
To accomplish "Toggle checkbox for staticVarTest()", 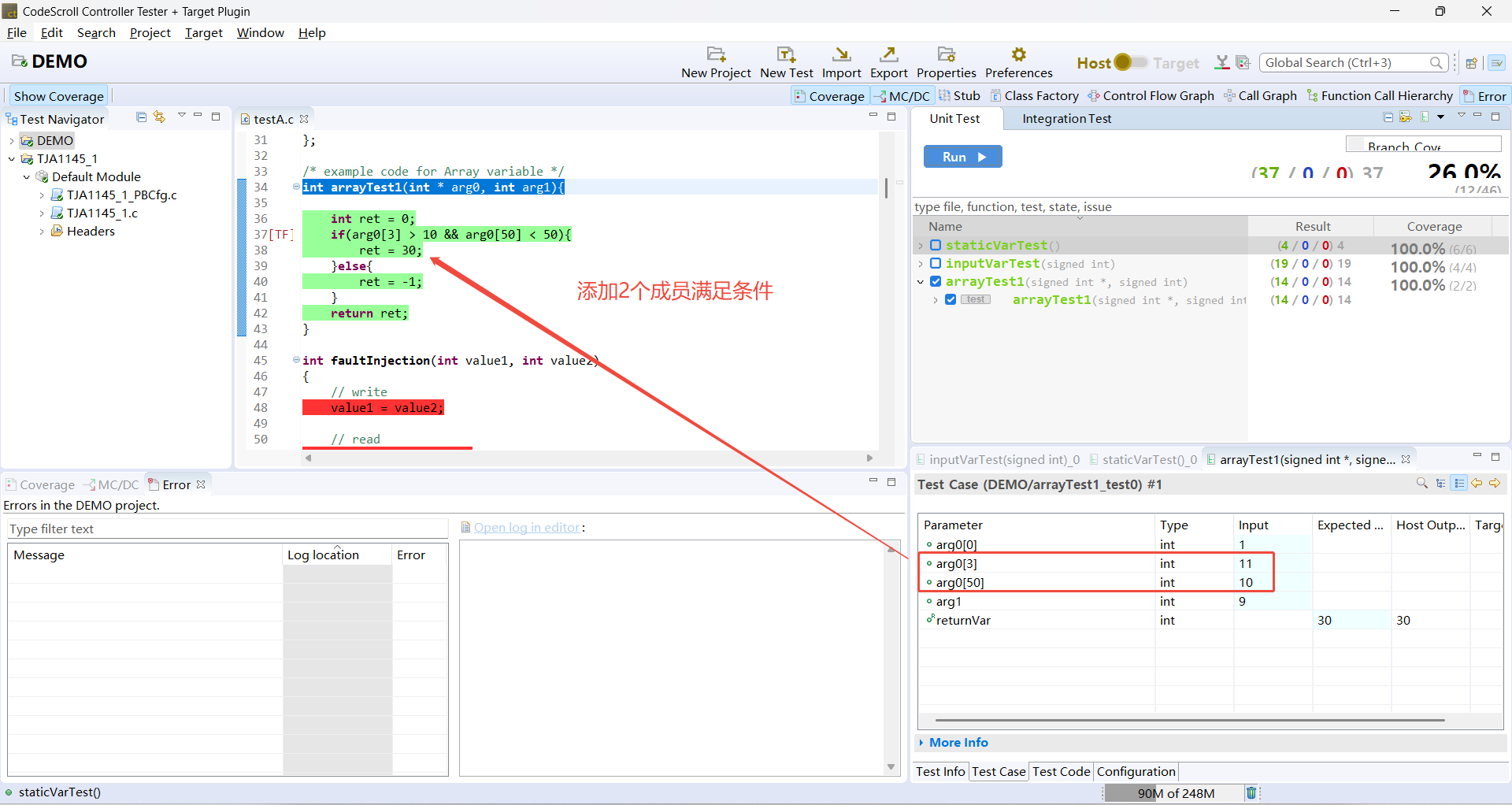I will [x=936, y=245].
